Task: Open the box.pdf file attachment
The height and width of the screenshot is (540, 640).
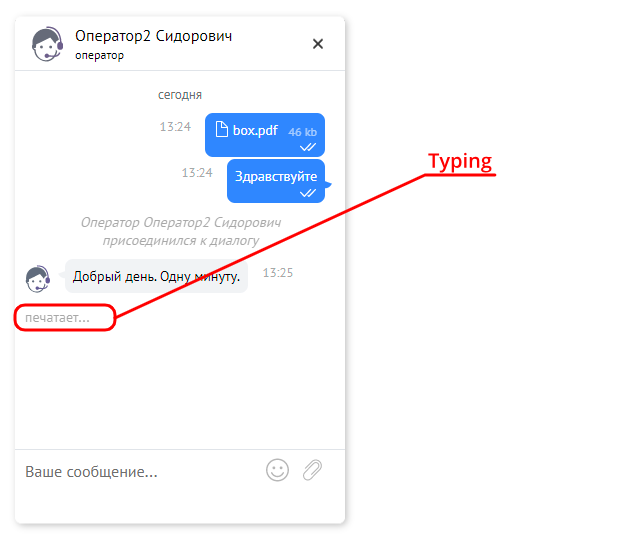Action: click(265, 135)
